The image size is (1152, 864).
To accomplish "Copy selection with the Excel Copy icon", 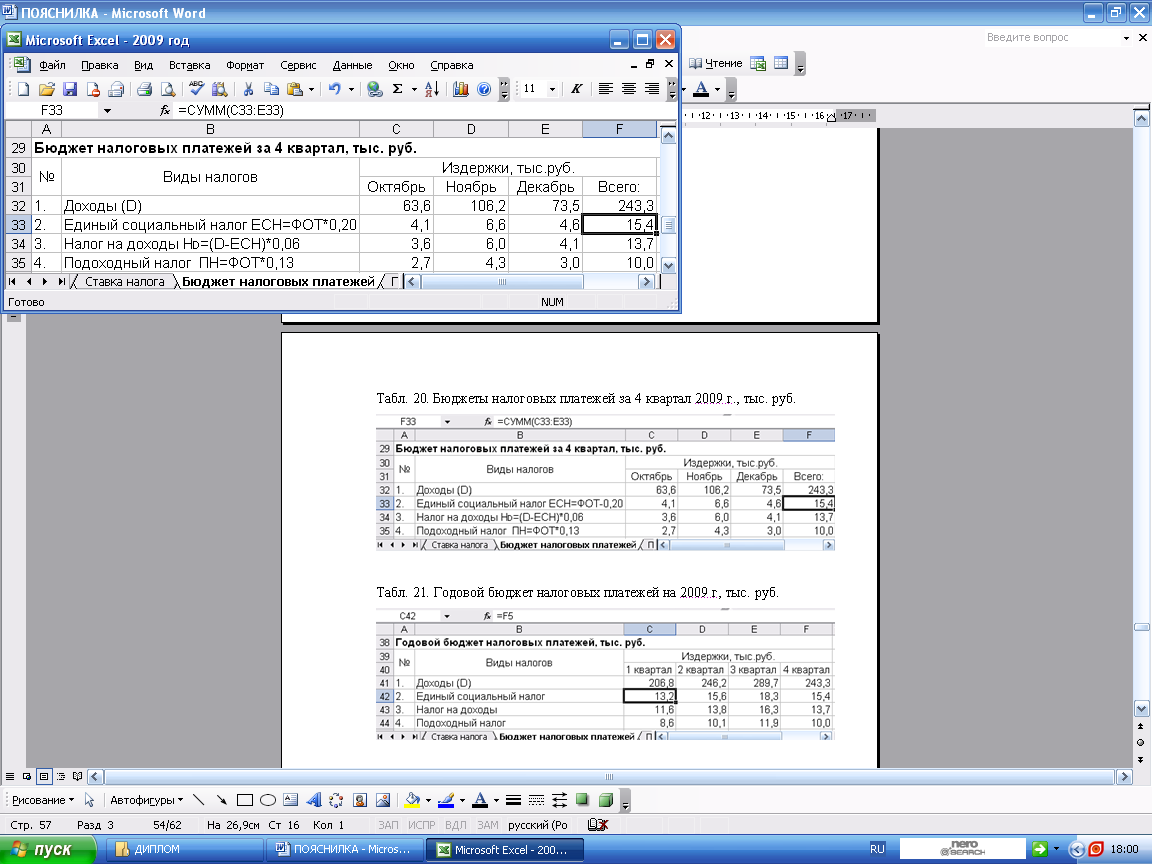I will coord(271,89).
